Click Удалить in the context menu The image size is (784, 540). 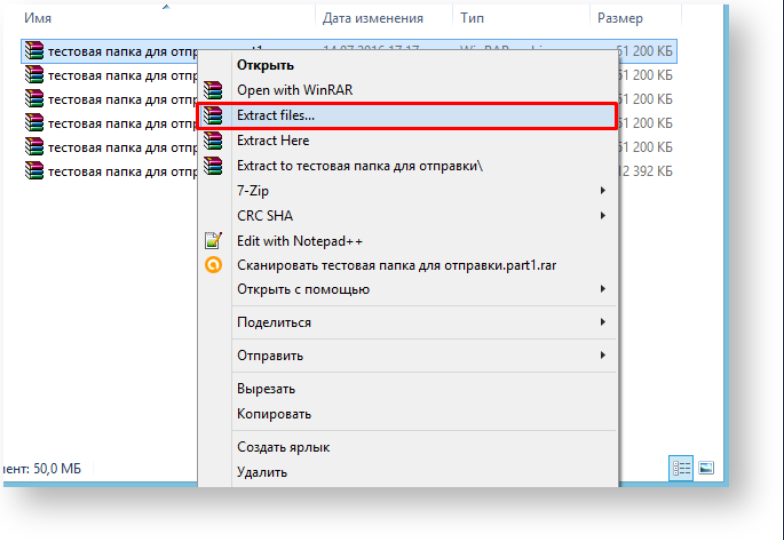pyautogui.click(x=262, y=472)
